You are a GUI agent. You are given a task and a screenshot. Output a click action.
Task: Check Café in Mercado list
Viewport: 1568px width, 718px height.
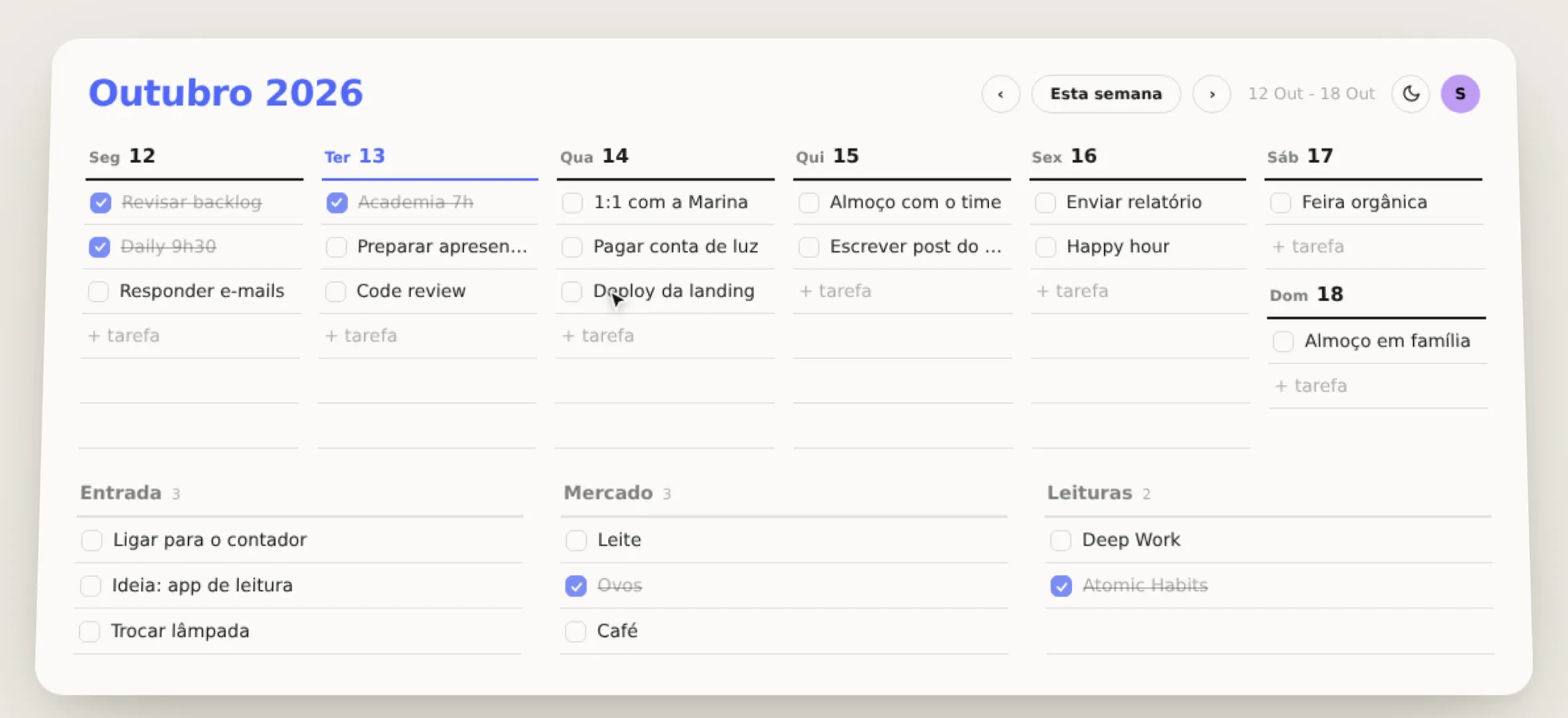pos(575,631)
